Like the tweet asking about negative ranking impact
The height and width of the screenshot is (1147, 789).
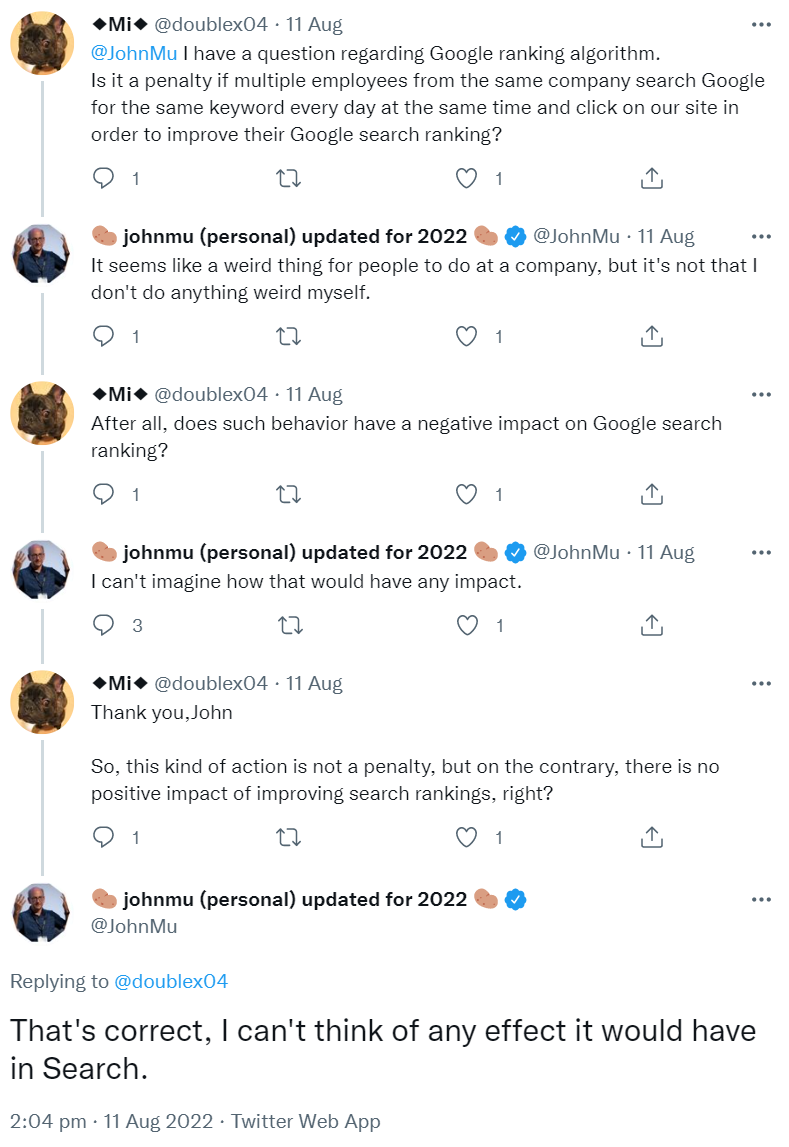(x=466, y=494)
